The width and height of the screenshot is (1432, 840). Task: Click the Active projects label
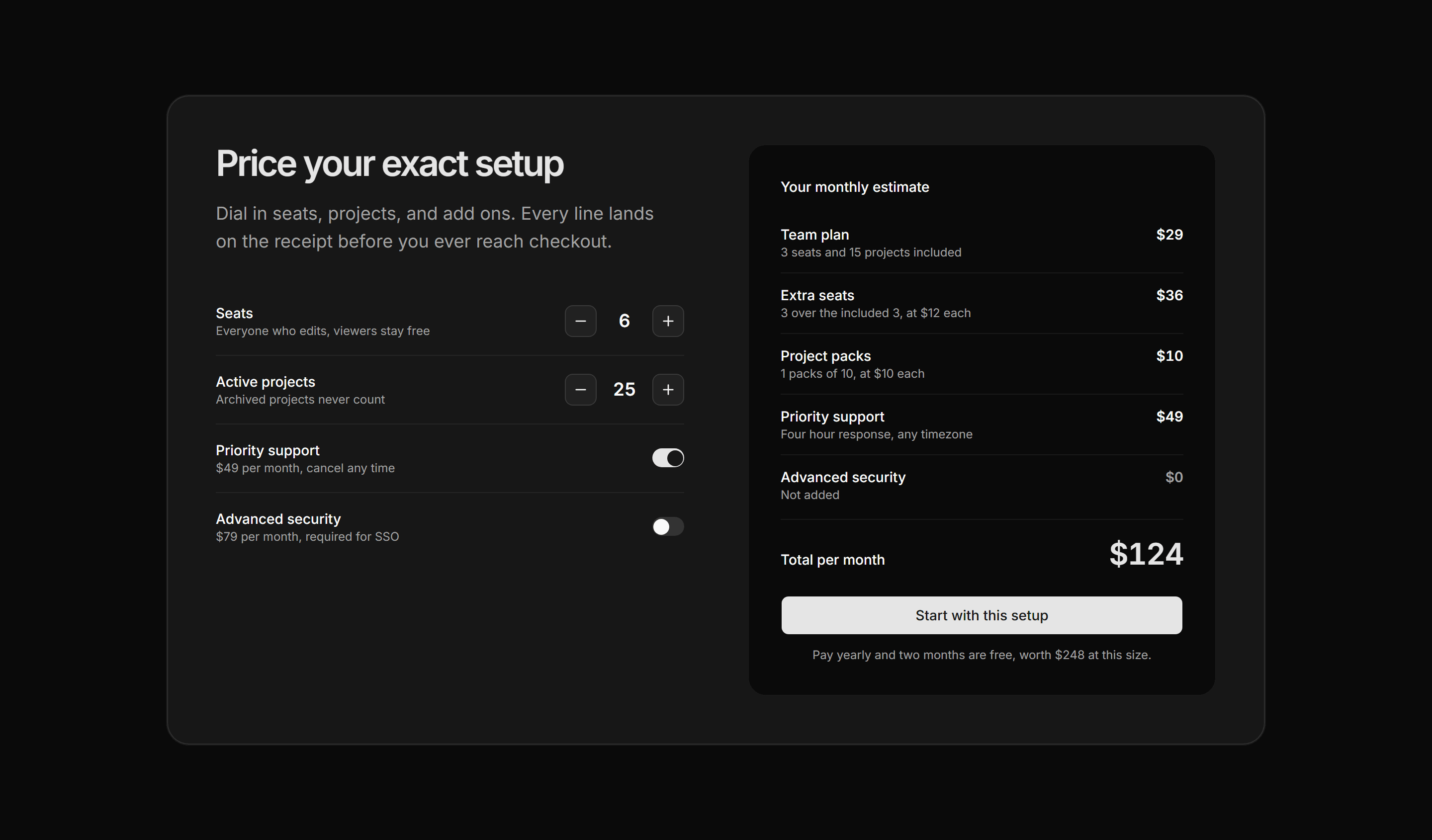pos(266,382)
